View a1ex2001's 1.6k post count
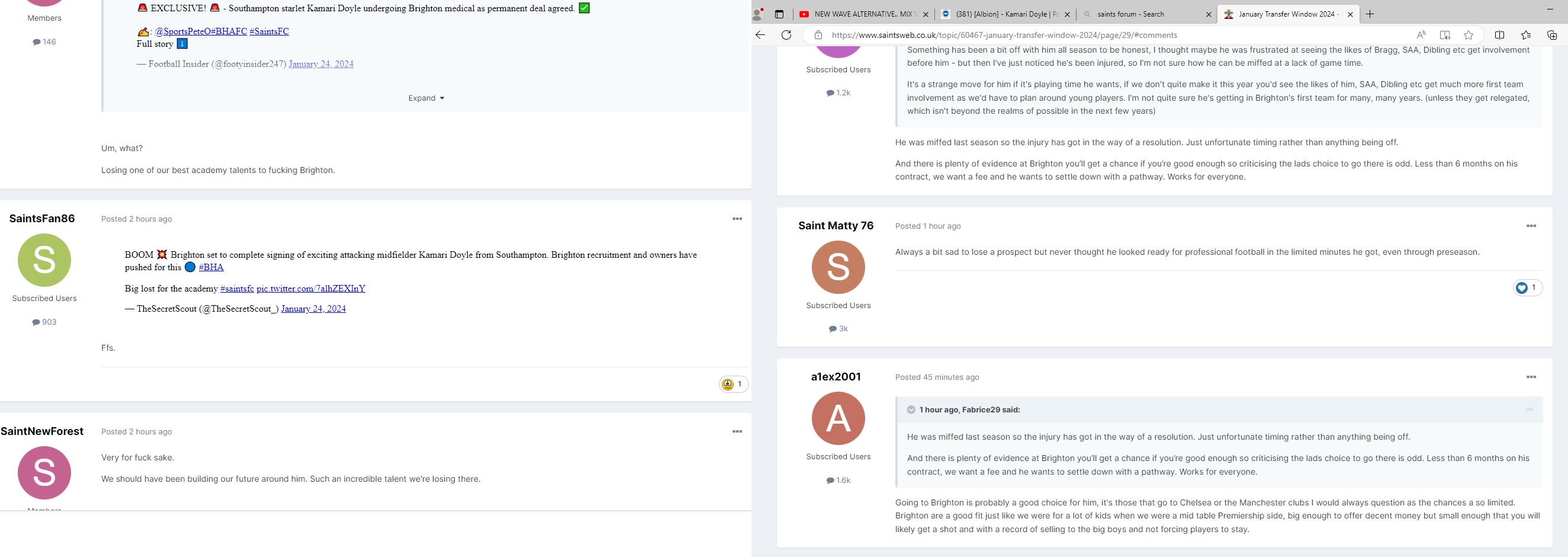The width and height of the screenshot is (1568, 557). click(838, 480)
